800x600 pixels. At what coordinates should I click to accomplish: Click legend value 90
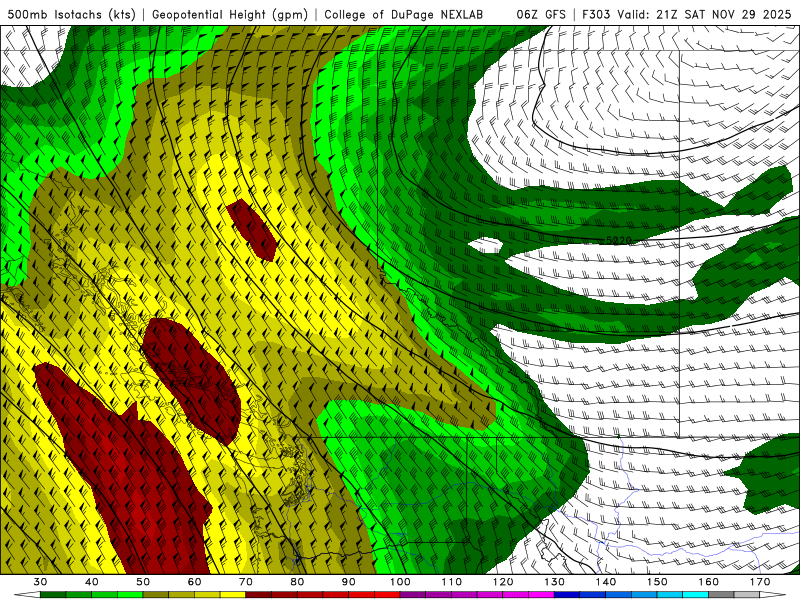click(x=348, y=582)
